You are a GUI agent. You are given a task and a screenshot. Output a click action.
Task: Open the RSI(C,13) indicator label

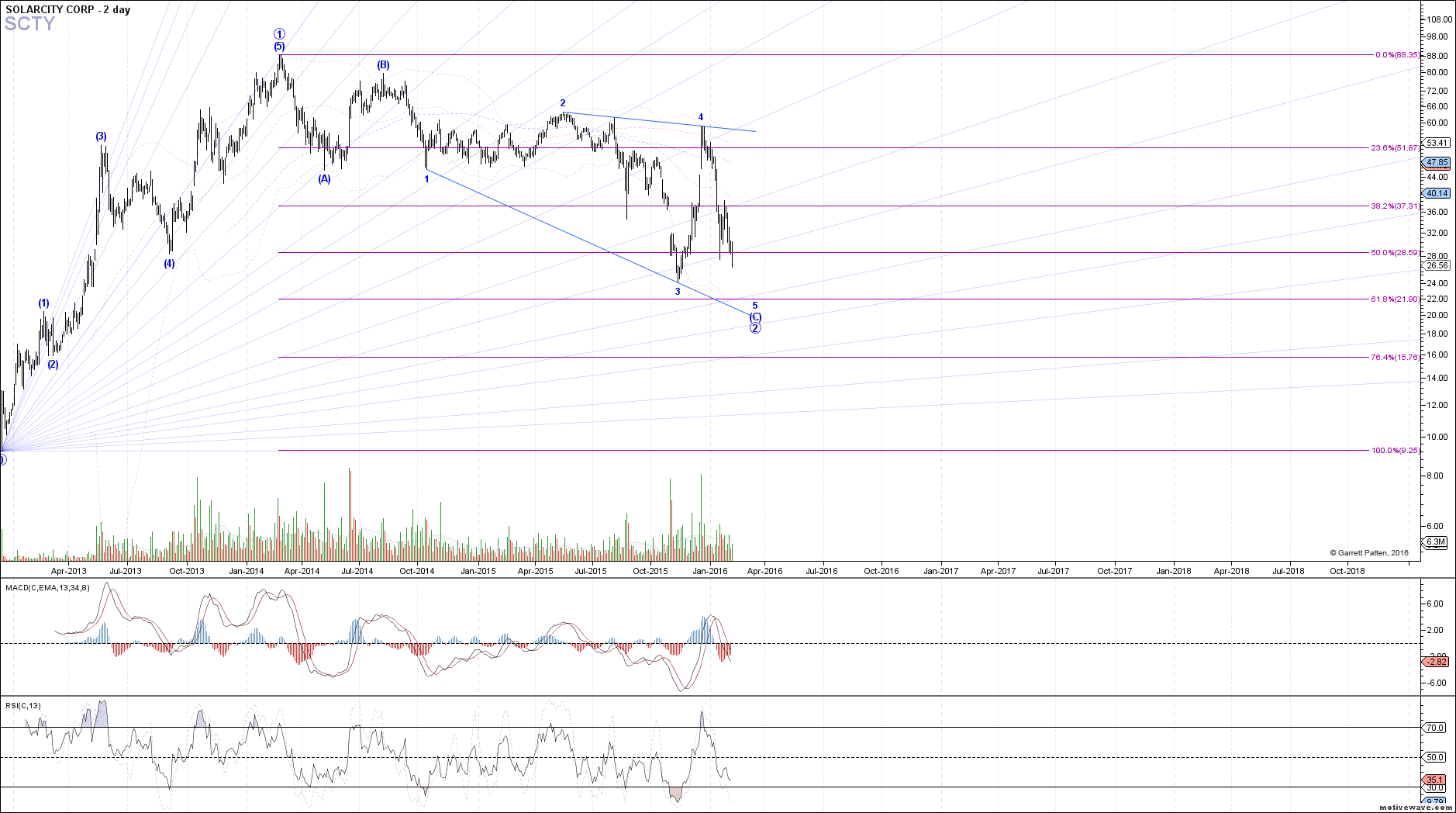[x=23, y=706]
